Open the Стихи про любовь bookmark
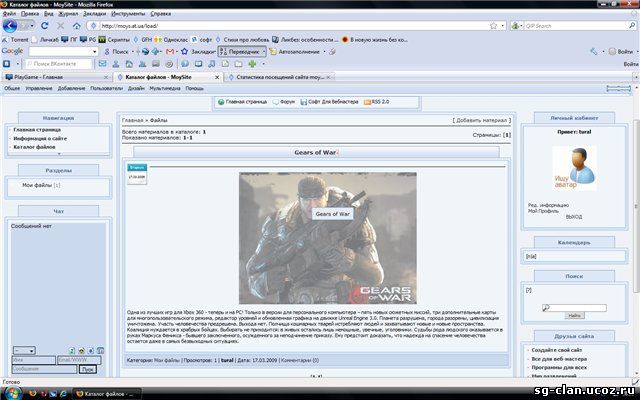This screenshot has width=640, height=400. (x=242, y=40)
